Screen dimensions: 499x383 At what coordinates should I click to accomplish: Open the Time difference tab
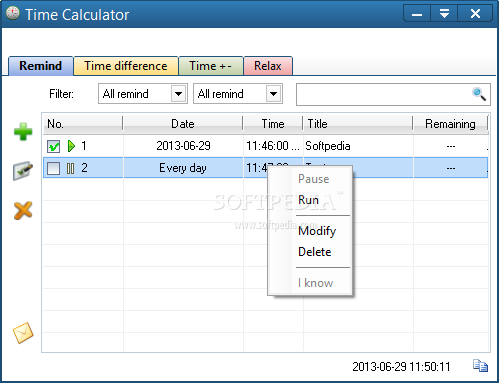(x=126, y=66)
